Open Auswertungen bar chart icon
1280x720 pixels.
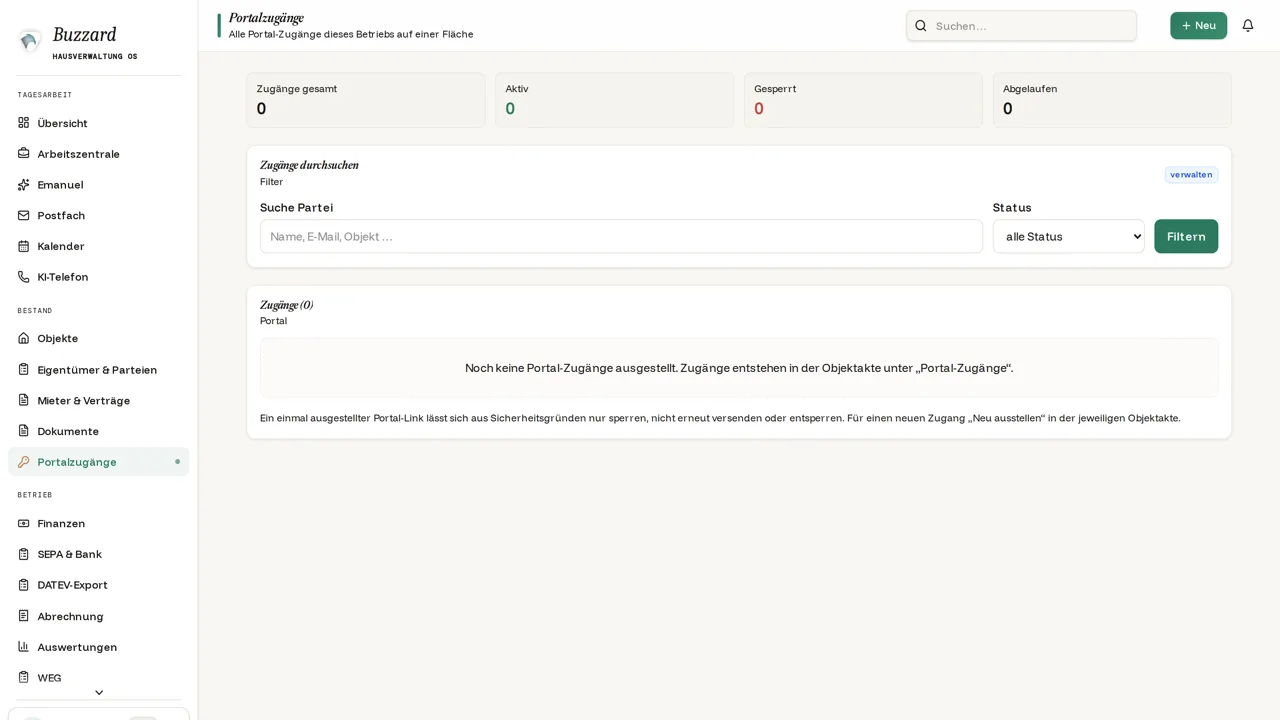(23, 647)
